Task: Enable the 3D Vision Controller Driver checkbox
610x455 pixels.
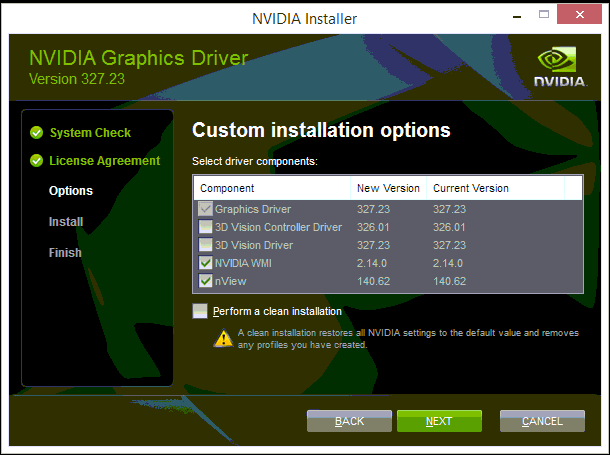Action: pos(205,227)
